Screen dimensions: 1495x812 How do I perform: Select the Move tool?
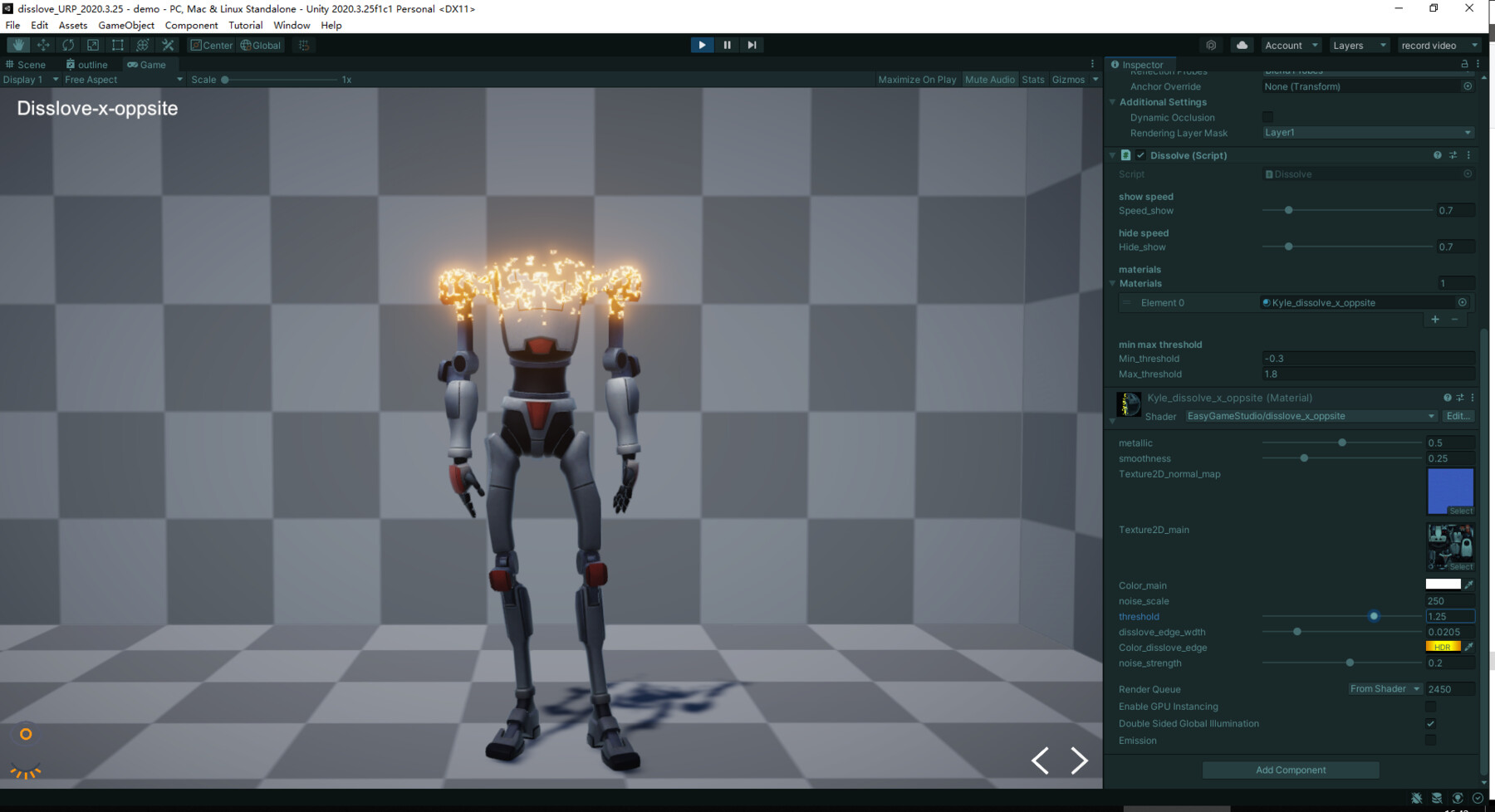[x=43, y=45]
